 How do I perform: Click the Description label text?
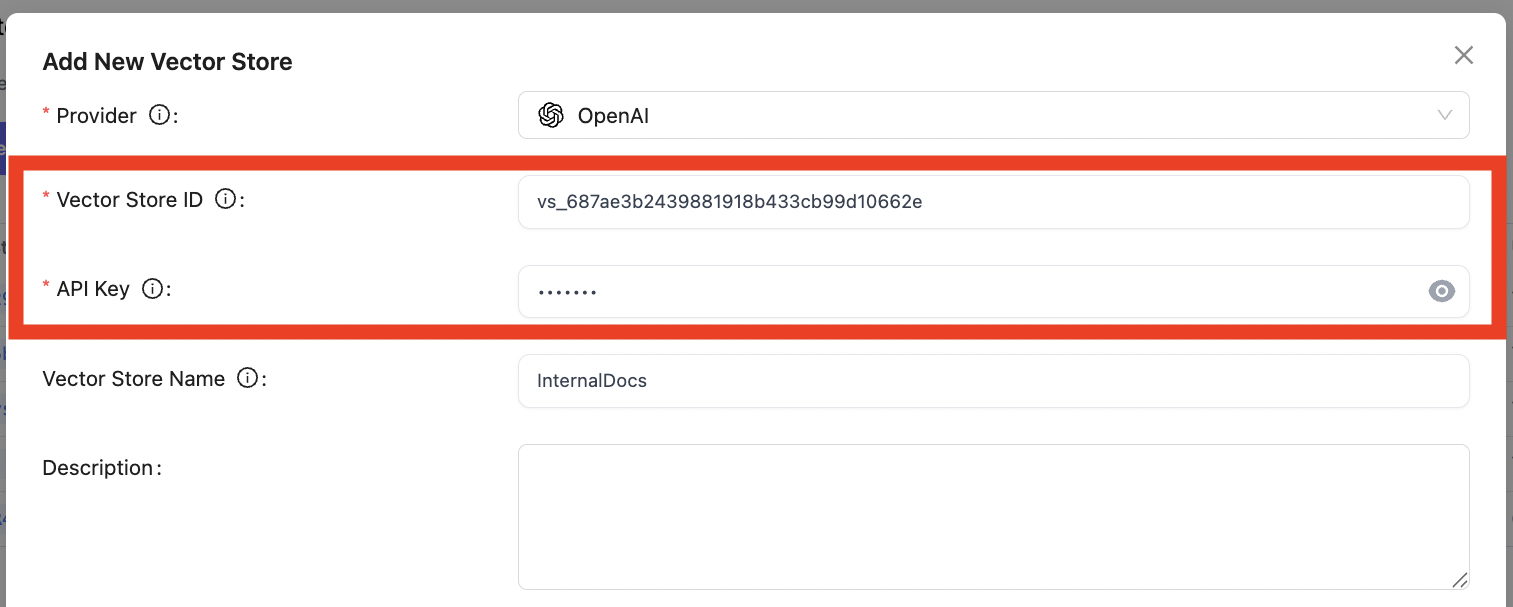coord(98,468)
